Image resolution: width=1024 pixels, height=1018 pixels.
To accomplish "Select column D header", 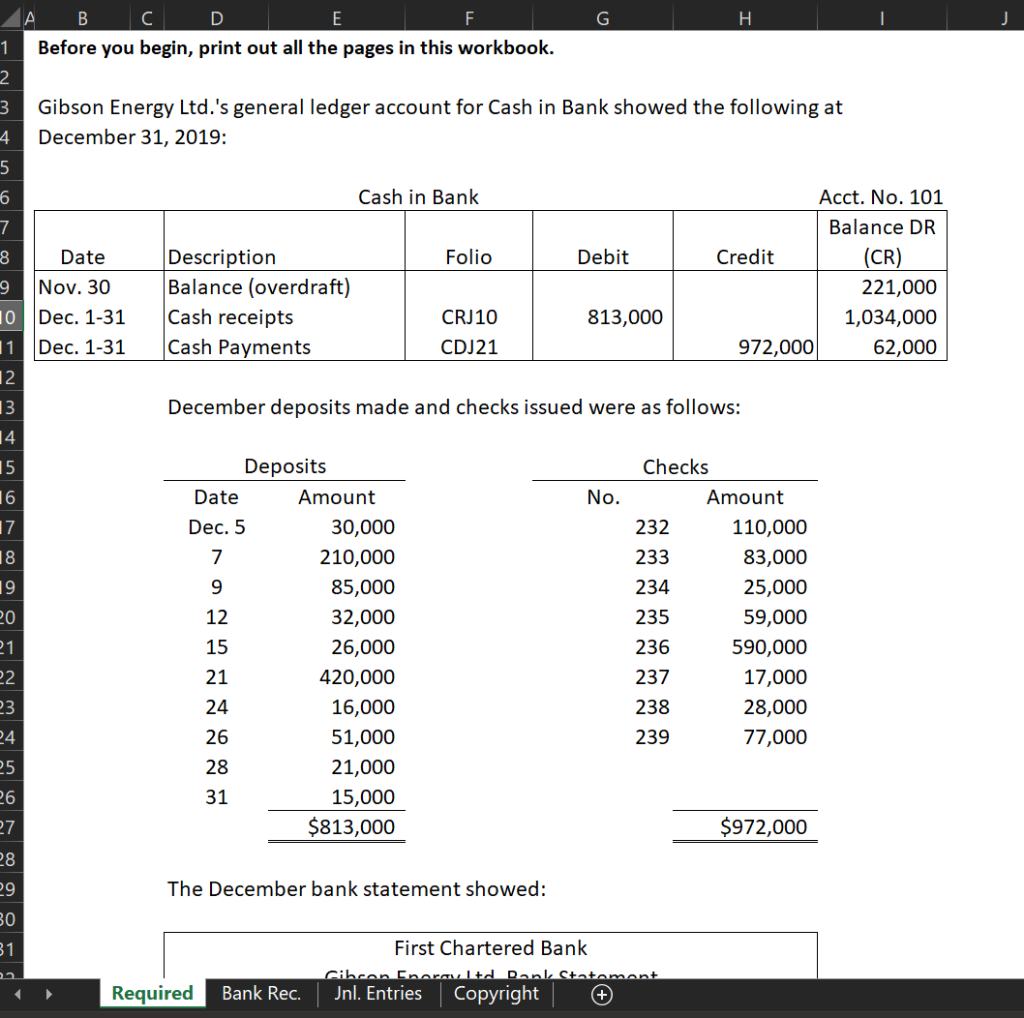I will coord(216,18).
